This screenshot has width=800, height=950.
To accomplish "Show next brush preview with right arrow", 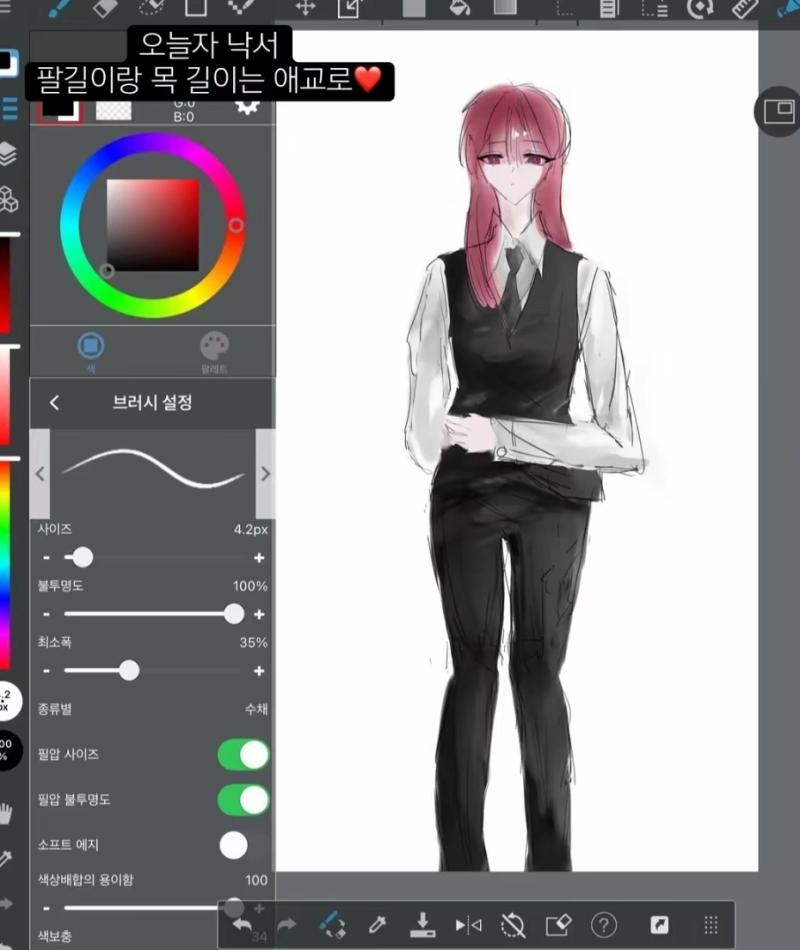I will click(265, 474).
